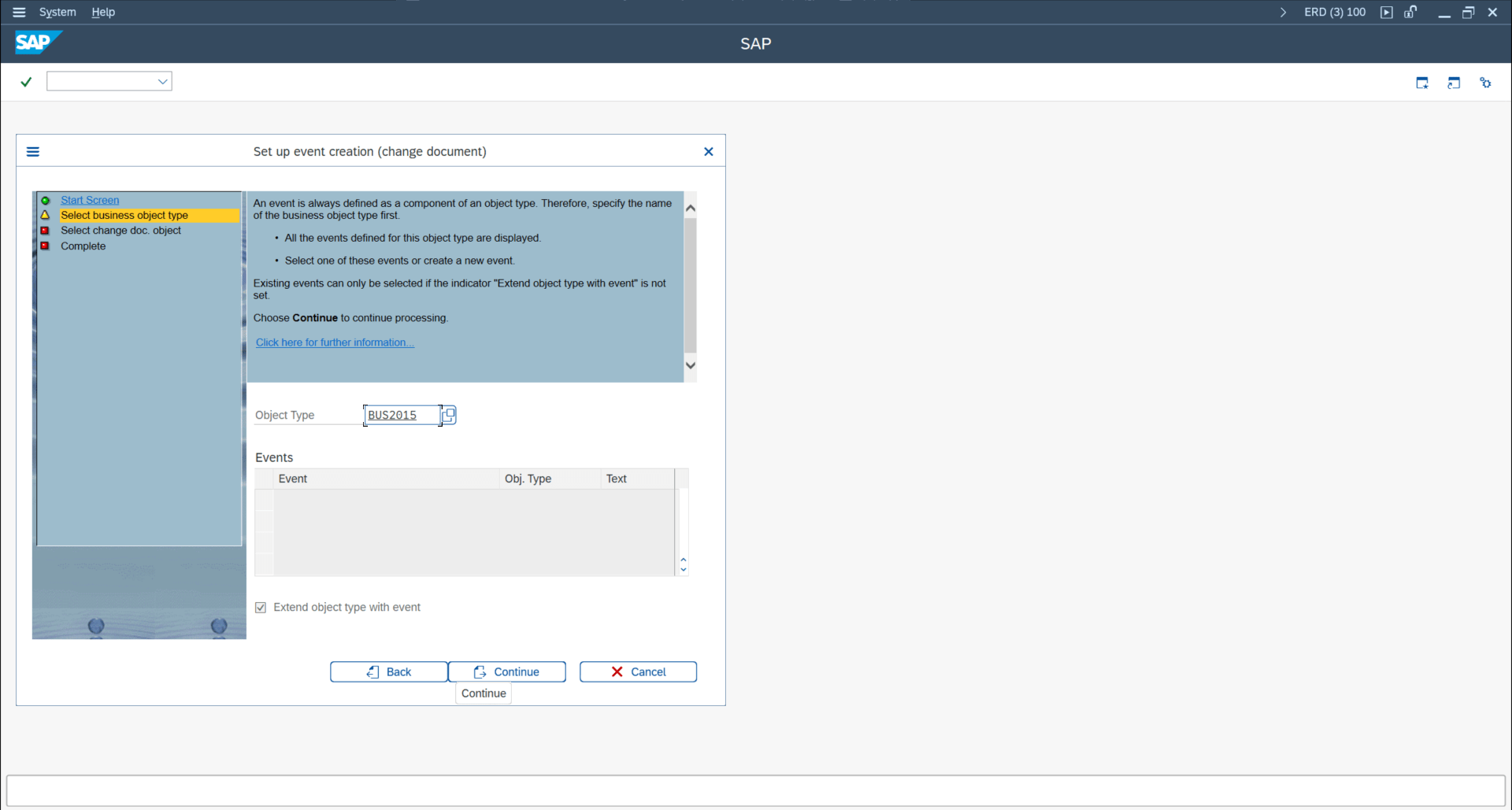
Task: Open the dialog hamburger menu
Action: [33, 151]
